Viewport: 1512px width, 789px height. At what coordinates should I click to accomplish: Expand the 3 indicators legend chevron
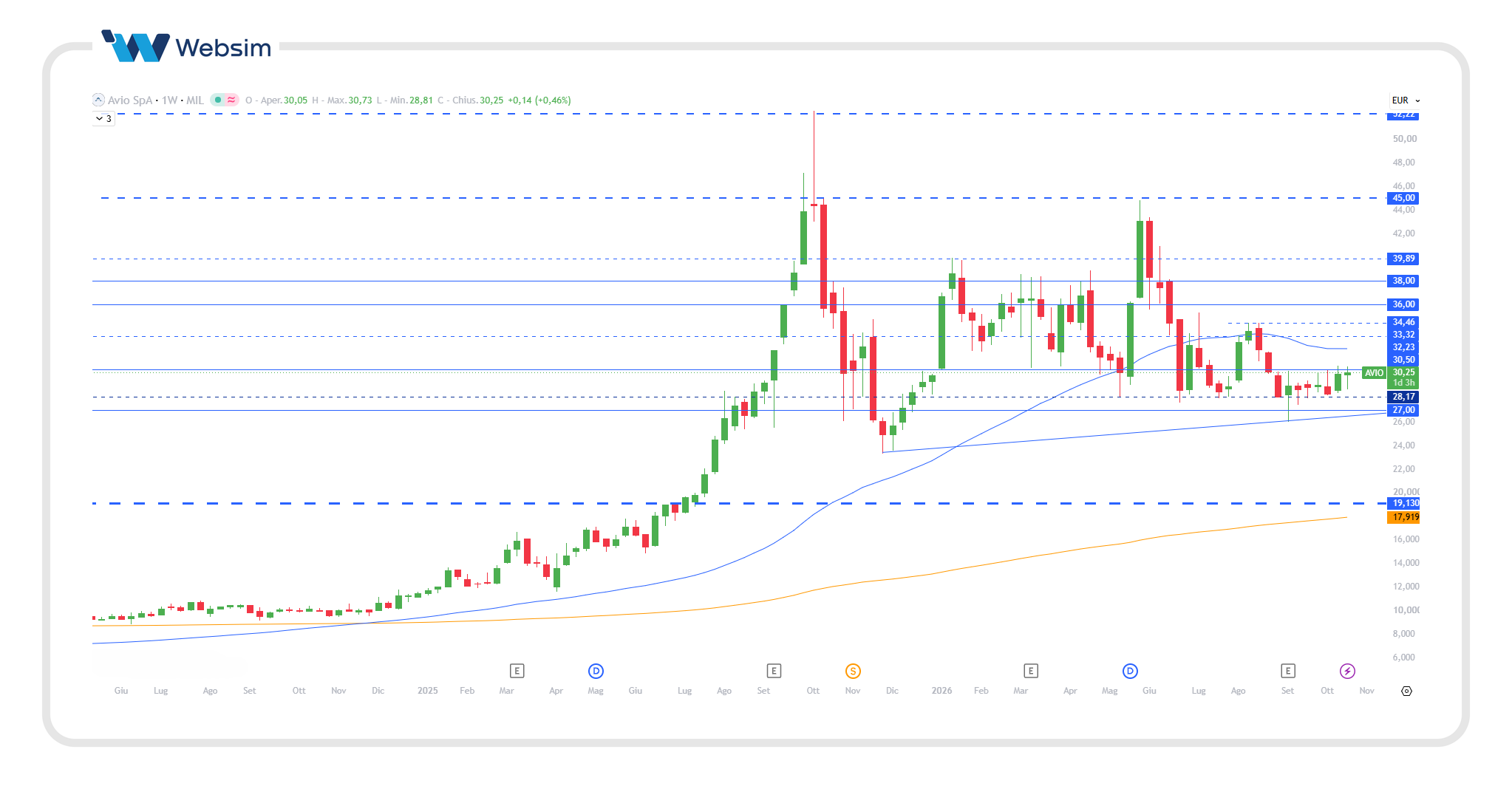103,119
